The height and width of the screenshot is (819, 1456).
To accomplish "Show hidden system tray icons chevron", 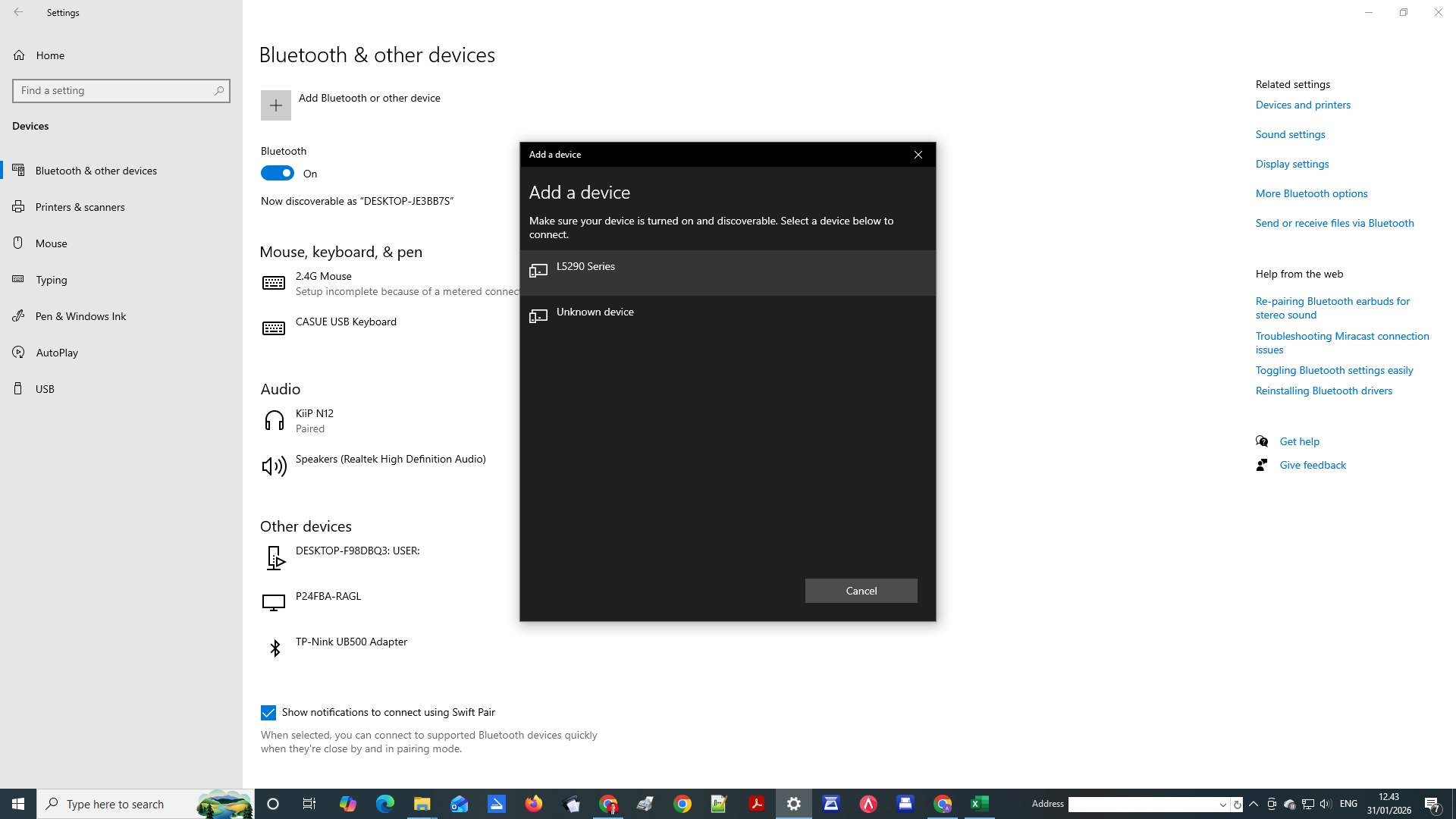I will point(1254,804).
